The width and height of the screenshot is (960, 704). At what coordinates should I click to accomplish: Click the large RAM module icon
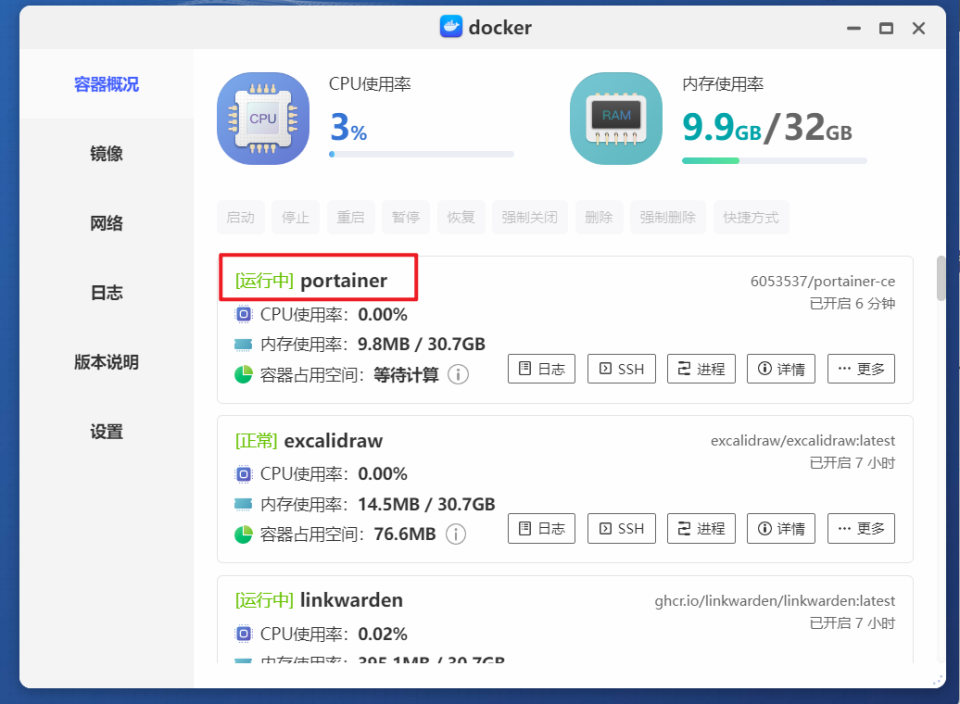click(616, 119)
